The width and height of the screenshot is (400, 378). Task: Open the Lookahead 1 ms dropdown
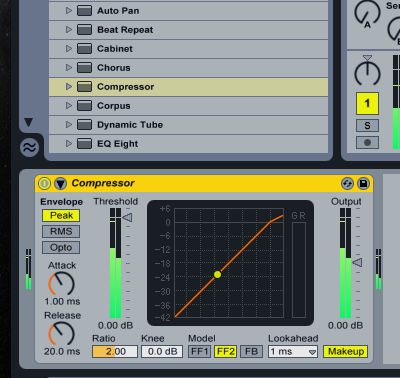click(x=293, y=352)
